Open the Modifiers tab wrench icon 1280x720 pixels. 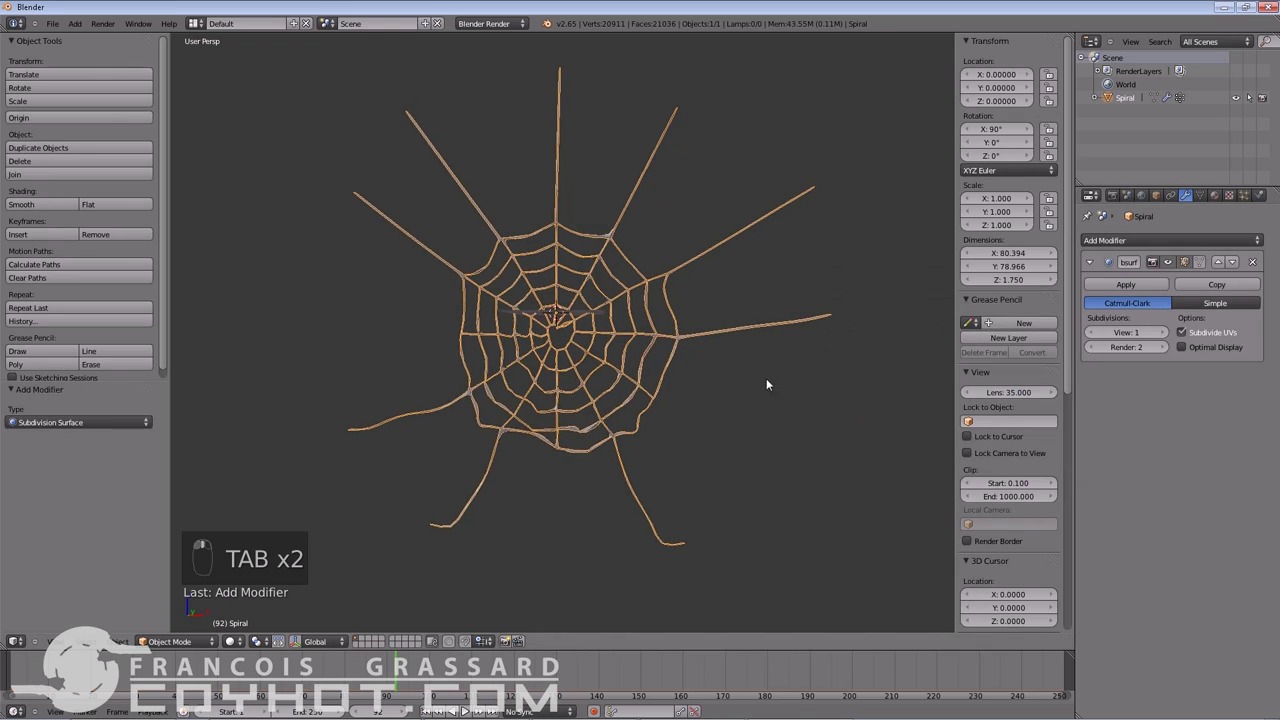click(x=1186, y=196)
